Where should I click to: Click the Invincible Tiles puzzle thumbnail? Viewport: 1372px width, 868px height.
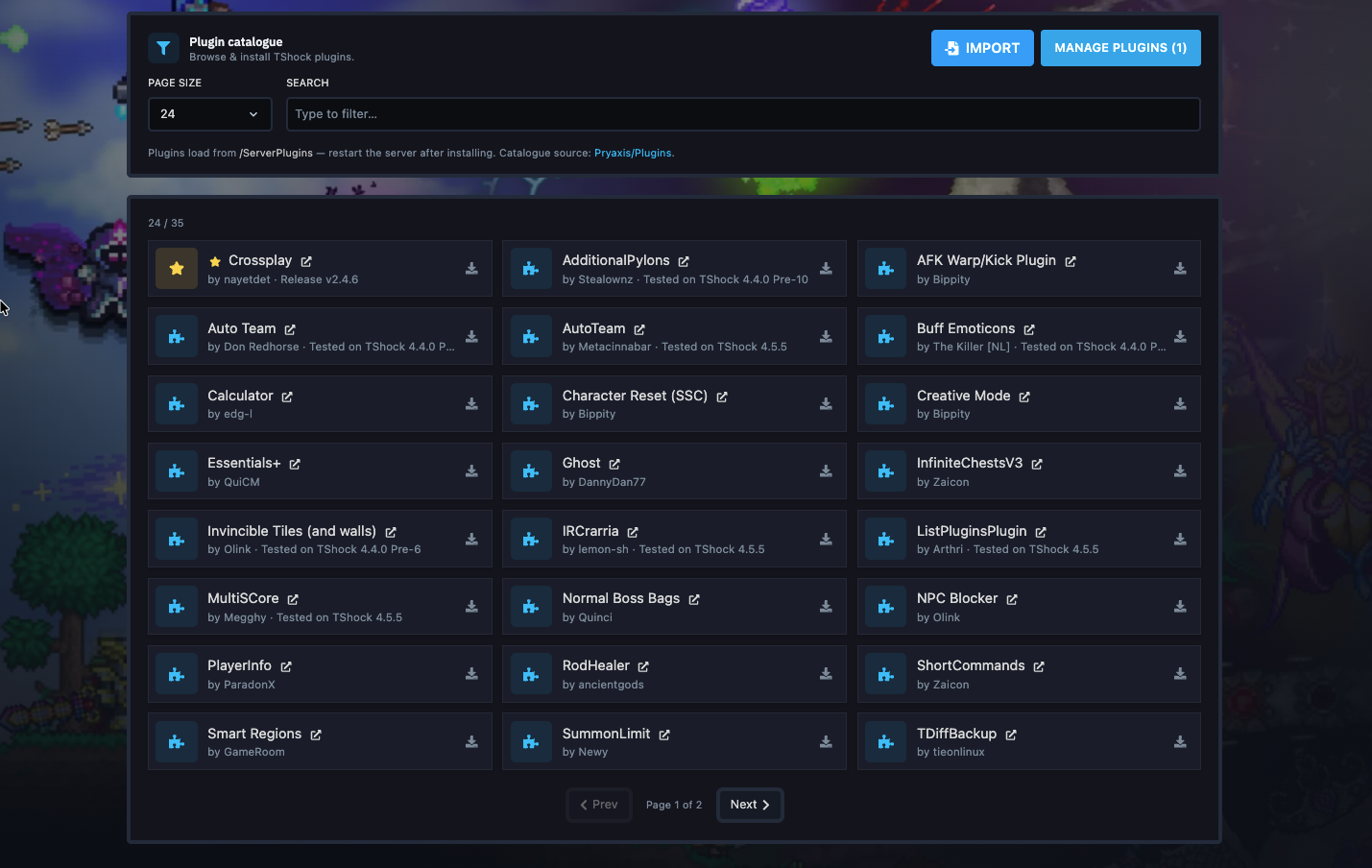click(177, 540)
